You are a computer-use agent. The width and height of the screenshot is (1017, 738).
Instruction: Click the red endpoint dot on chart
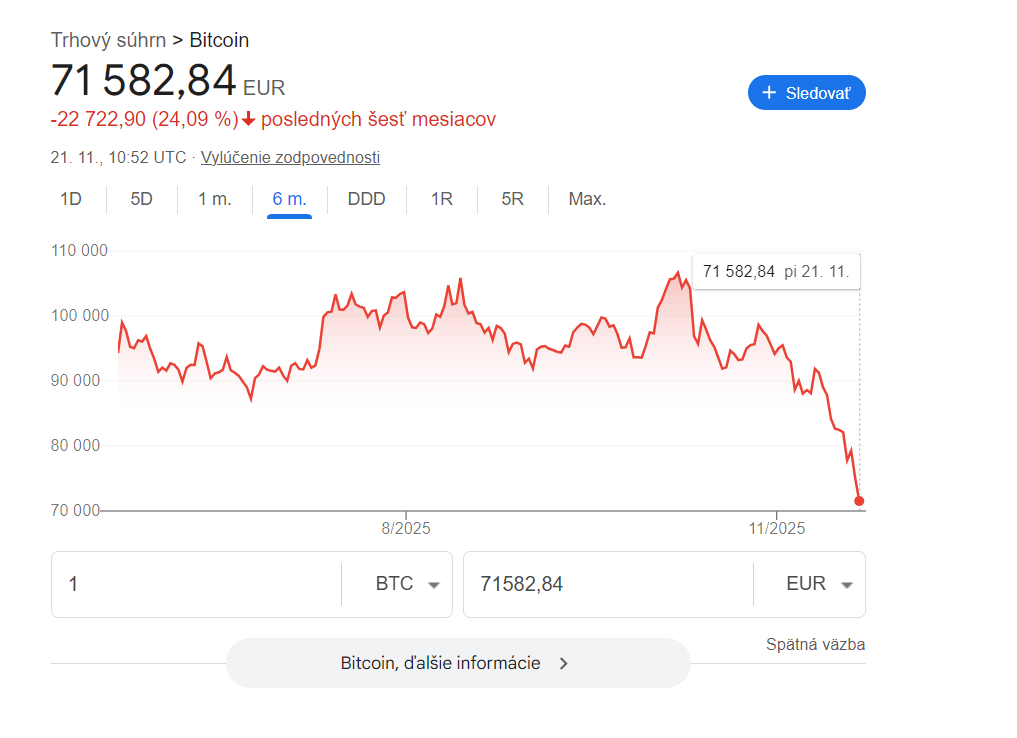[859, 501]
